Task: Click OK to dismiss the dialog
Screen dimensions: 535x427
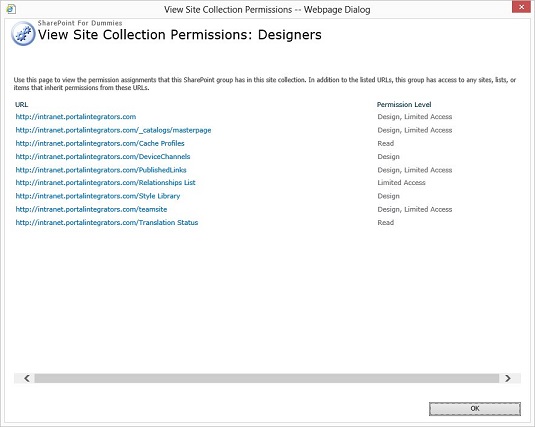Action: click(475, 409)
